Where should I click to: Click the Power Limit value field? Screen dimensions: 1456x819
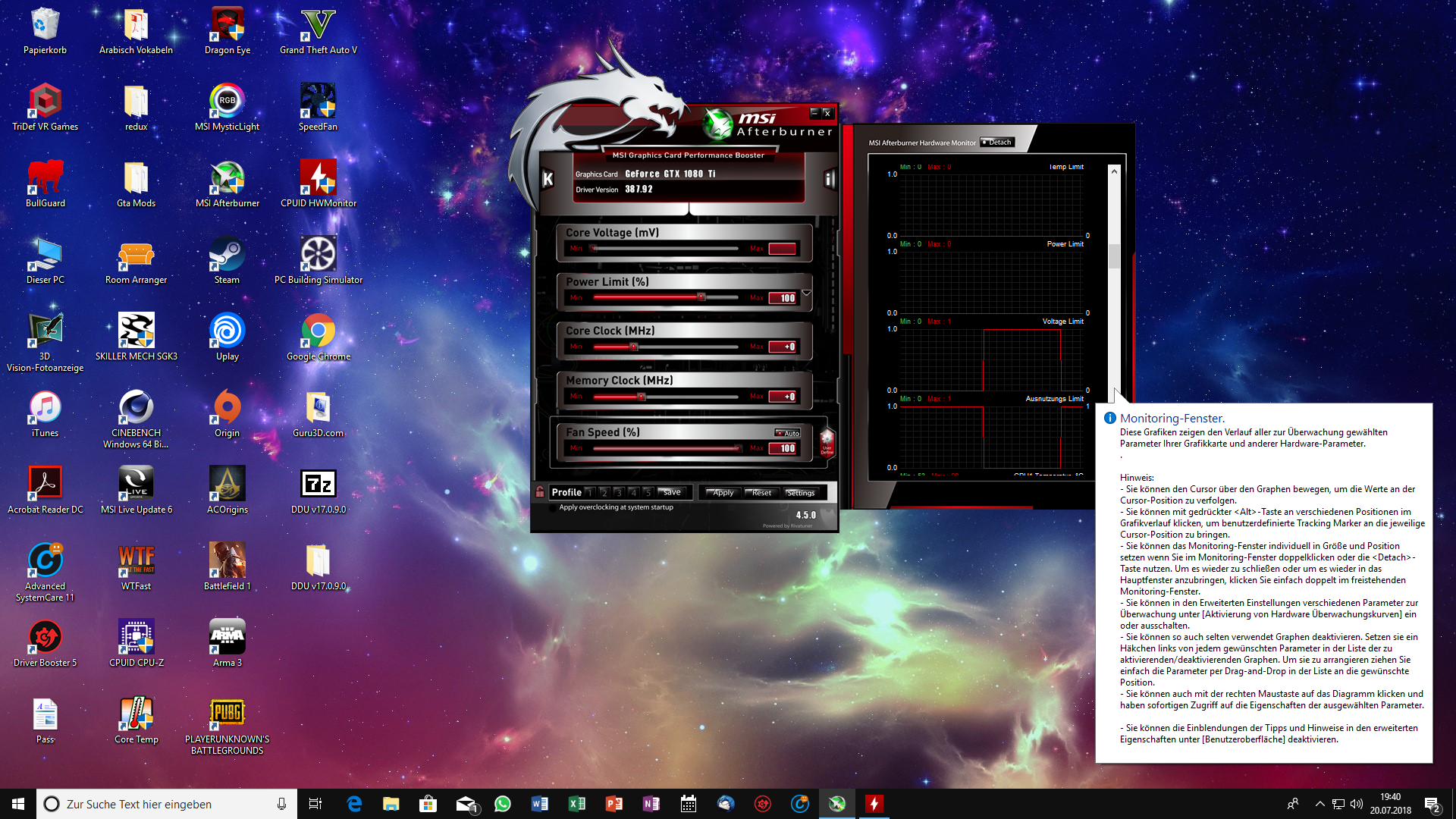point(783,298)
